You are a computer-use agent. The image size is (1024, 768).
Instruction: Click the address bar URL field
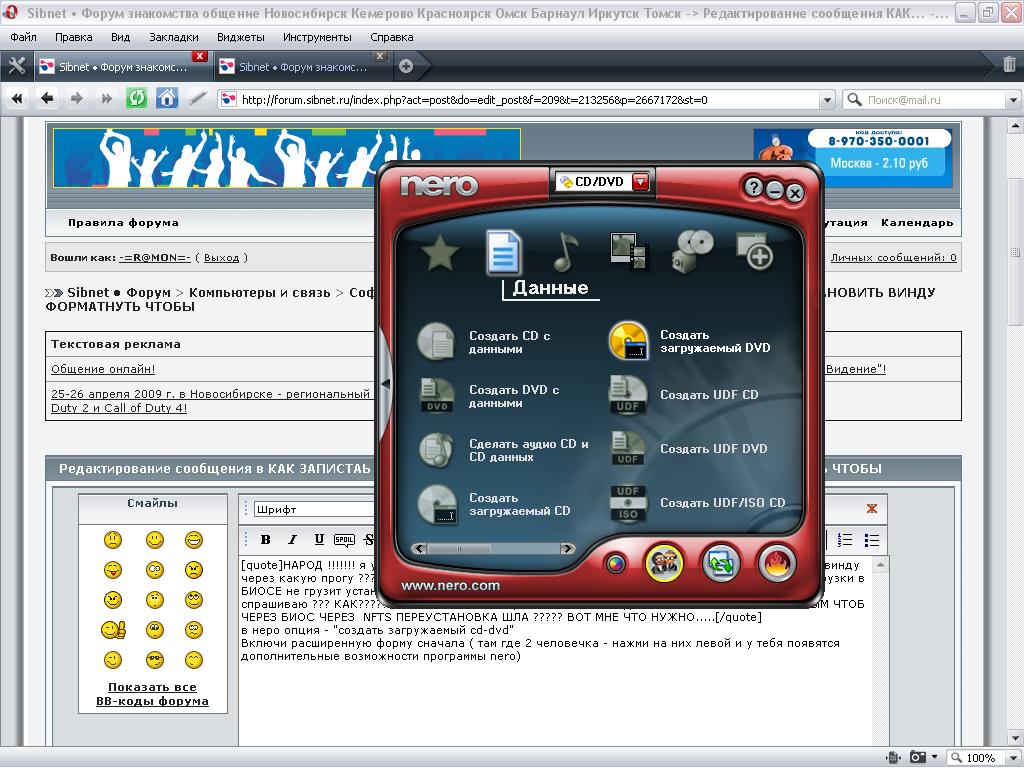click(x=526, y=100)
